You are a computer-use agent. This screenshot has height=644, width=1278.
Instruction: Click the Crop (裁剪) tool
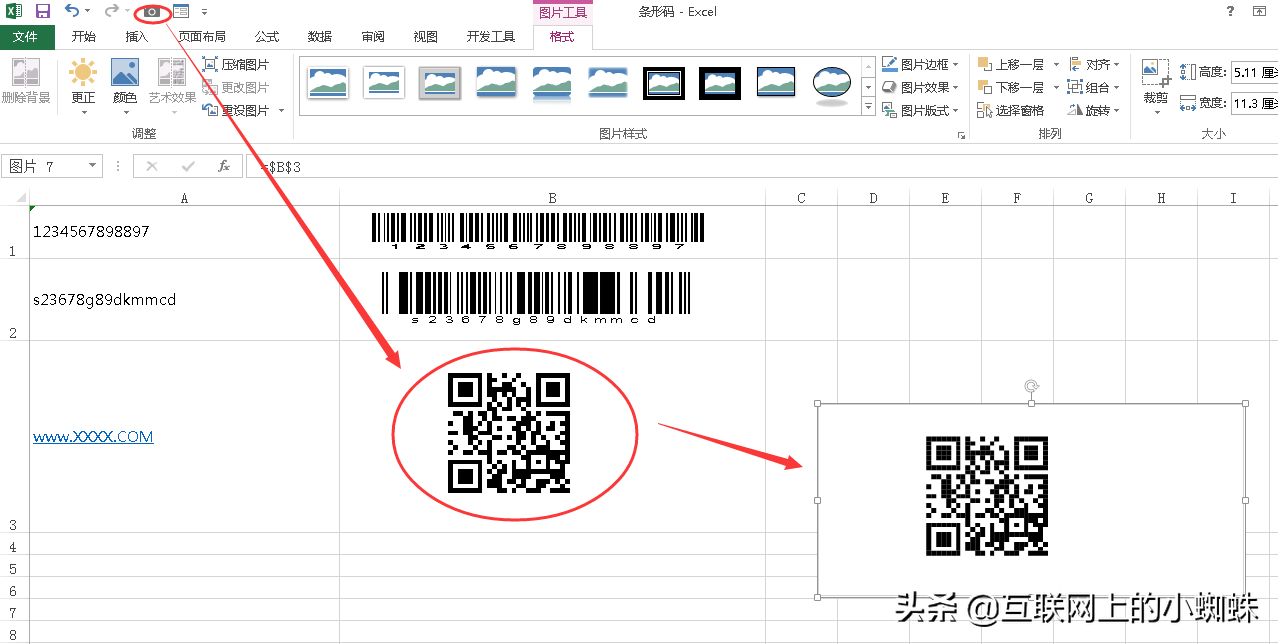(x=1156, y=85)
